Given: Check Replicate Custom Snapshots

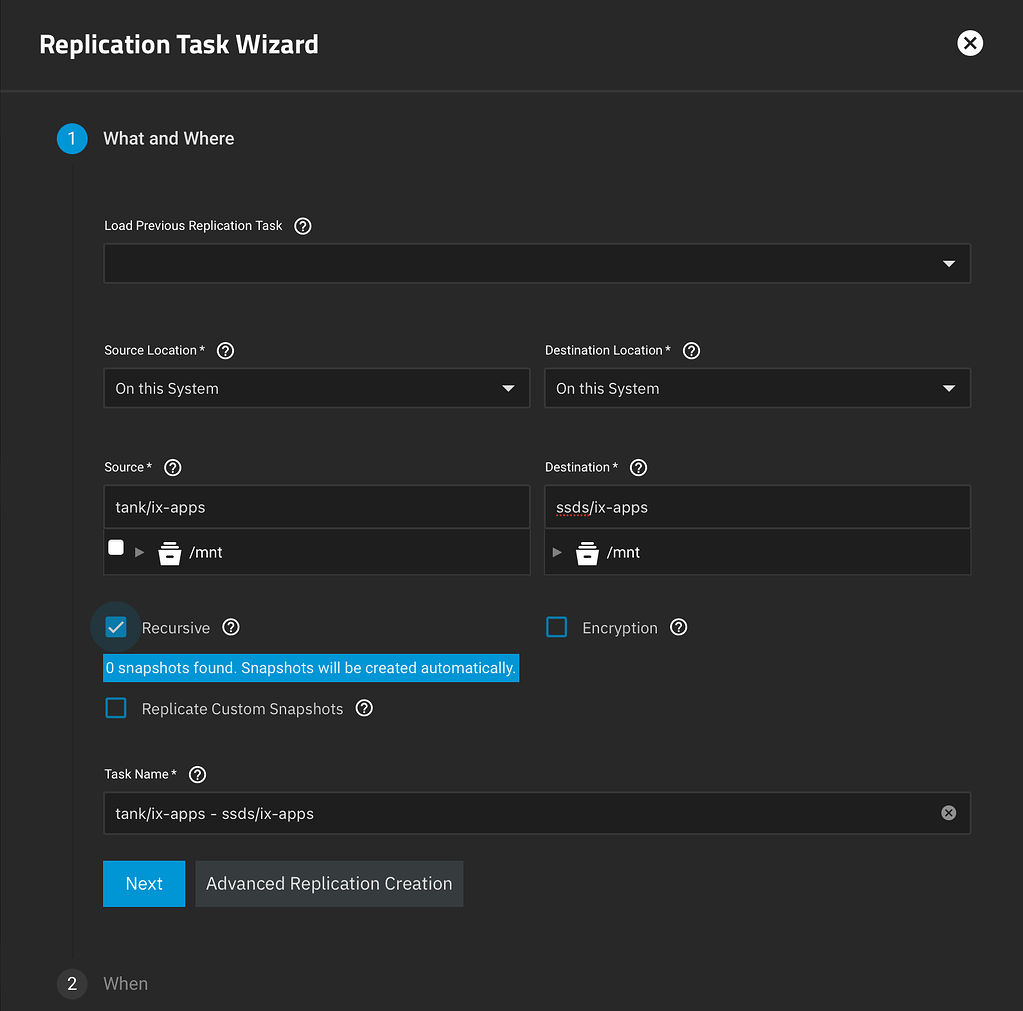Looking at the screenshot, I should click(x=116, y=708).
